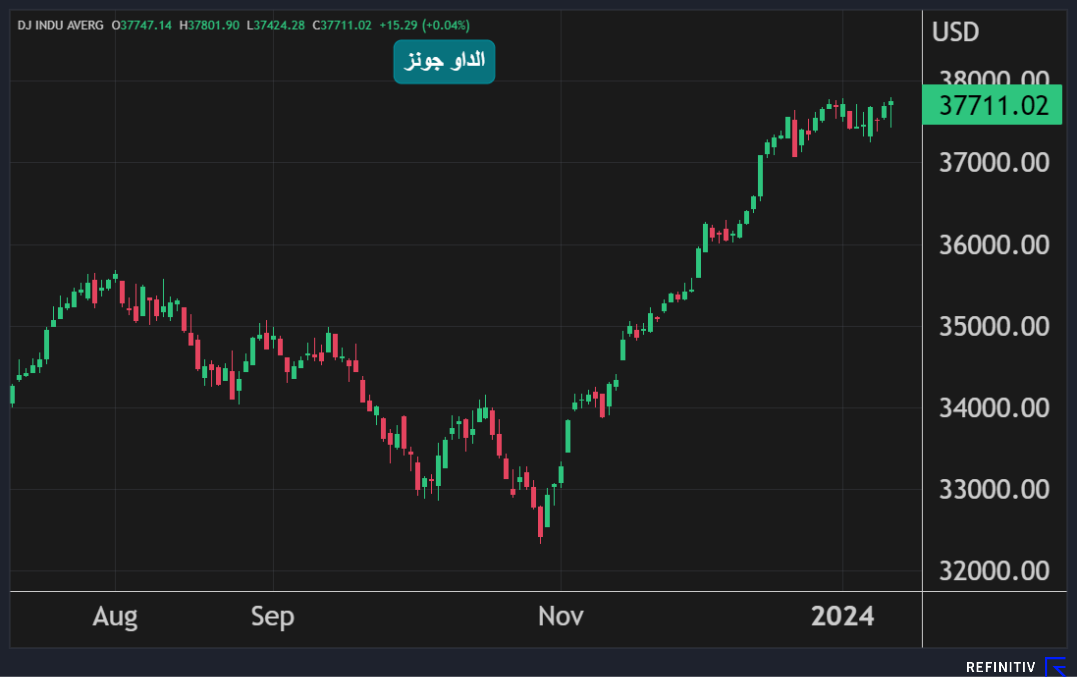Click the Refinitiv logo icon
The height and width of the screenshot is (677, 1077).
[1055, 666]
